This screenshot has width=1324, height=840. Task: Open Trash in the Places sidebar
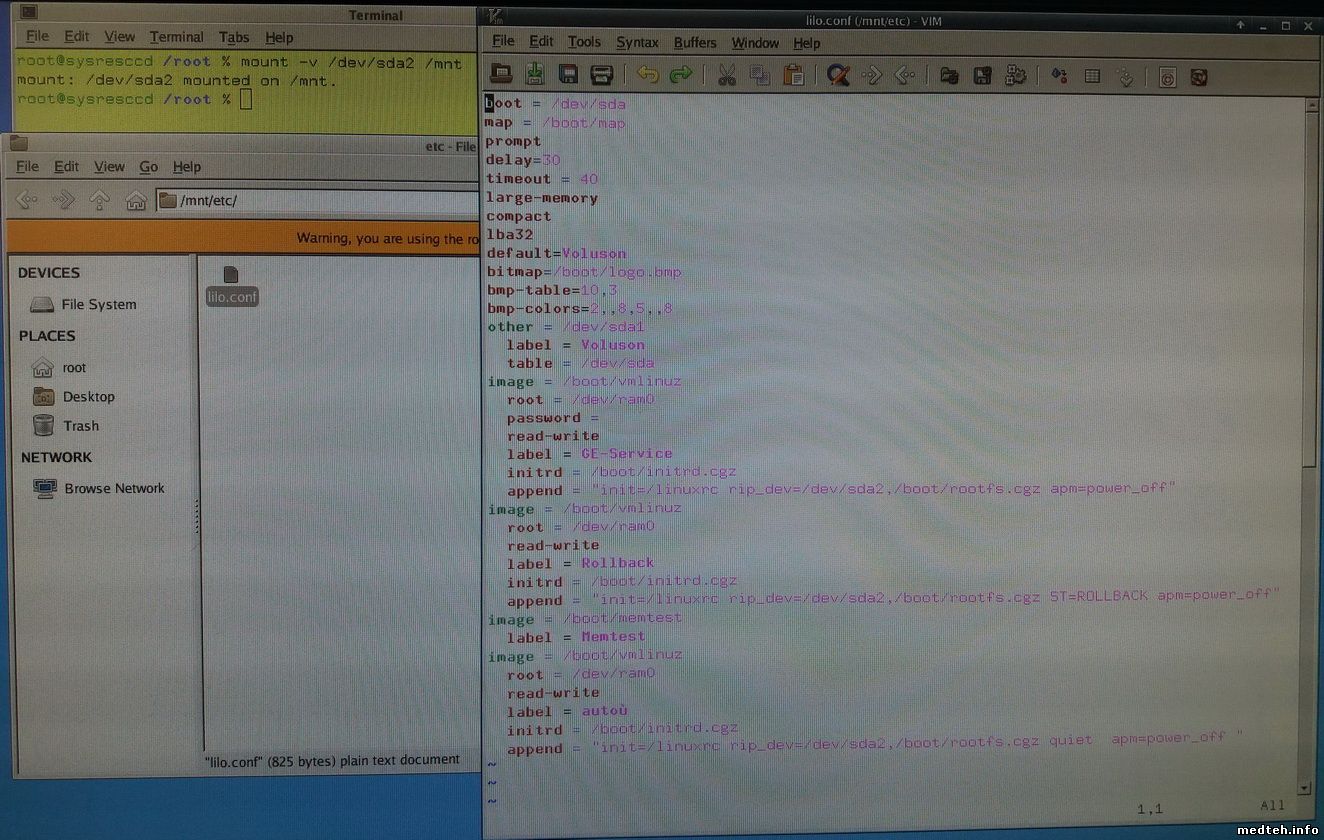point(80,426)
